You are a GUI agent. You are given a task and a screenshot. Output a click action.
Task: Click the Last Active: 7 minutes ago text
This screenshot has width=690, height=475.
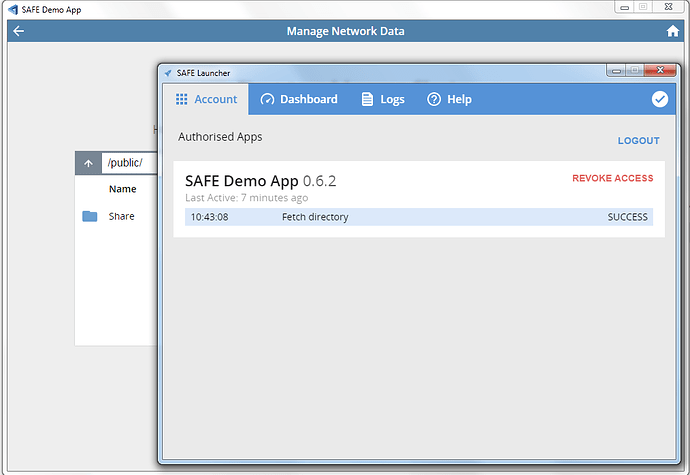pyautogui.click(x=246, y=198)
